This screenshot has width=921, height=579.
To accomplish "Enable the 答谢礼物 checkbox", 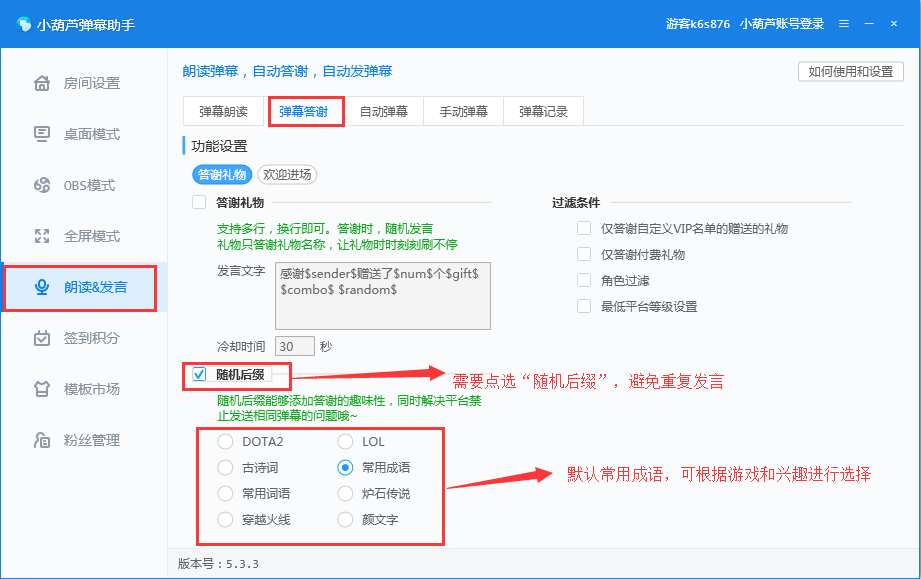I will (199, 203).
